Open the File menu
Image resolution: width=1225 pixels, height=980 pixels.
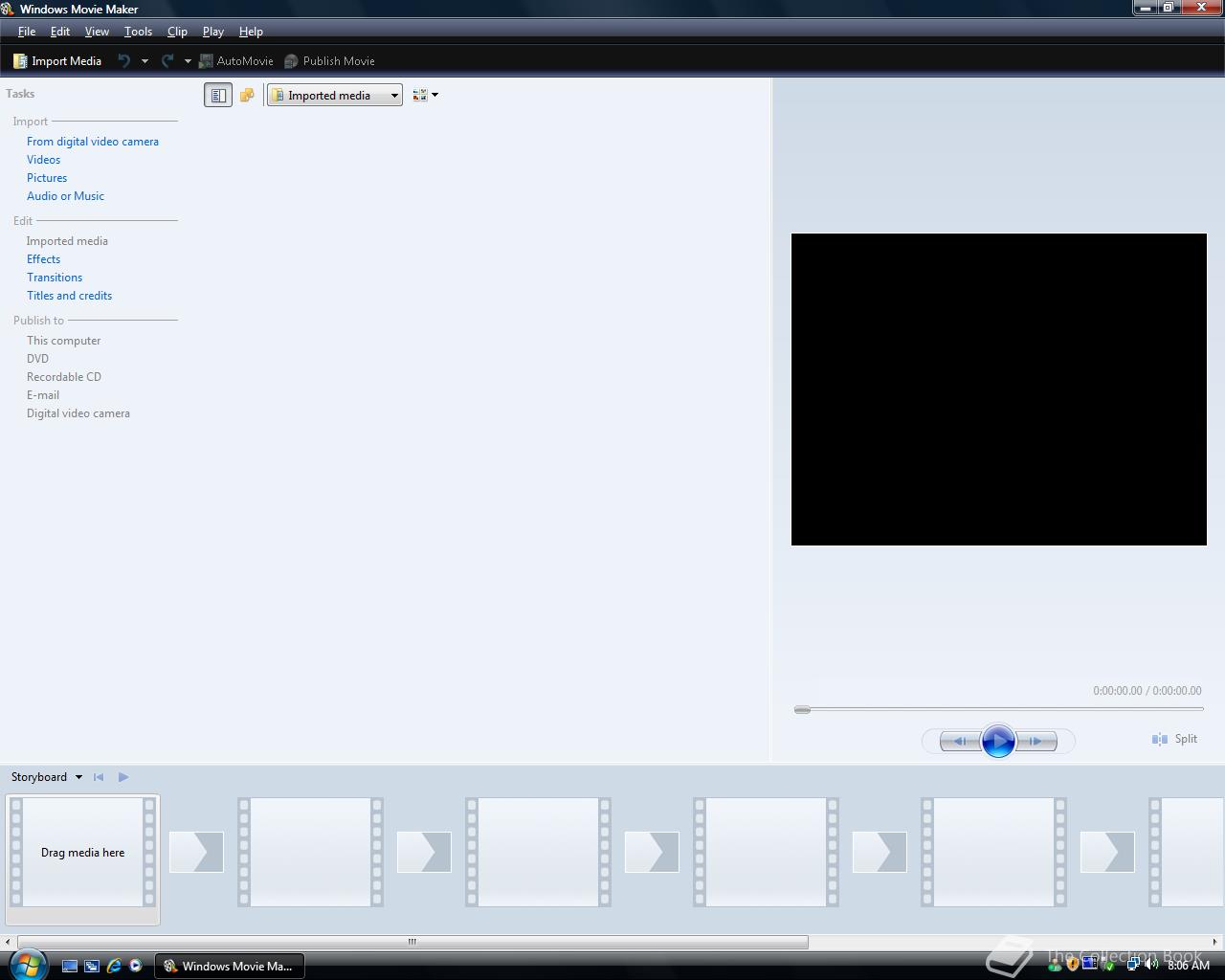click(x=27, y=32)
